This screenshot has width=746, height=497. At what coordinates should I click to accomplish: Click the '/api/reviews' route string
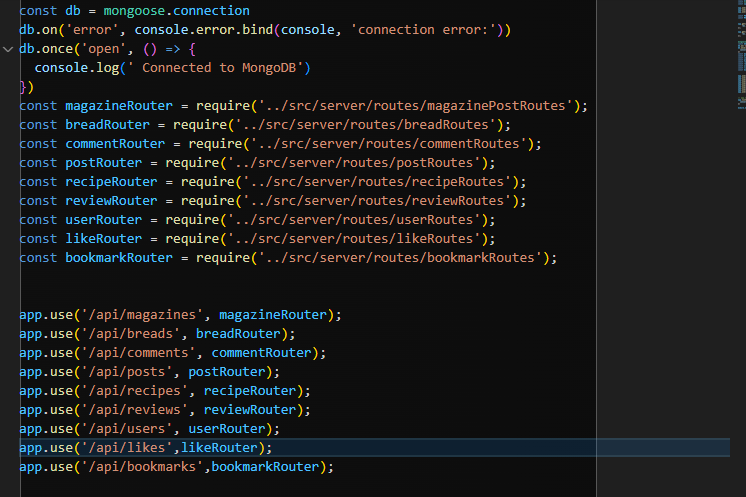tap(134, 410)
